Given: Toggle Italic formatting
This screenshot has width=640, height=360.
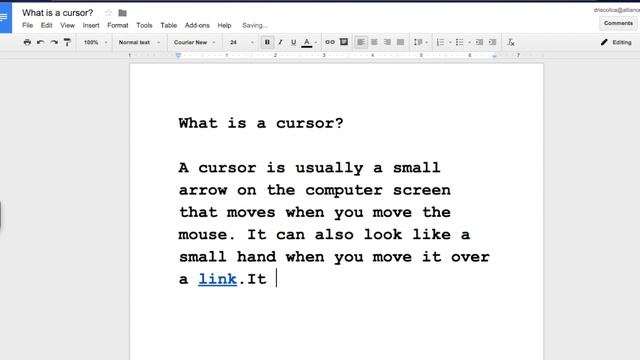Looking at the screenshot, I should click(x=280, y=42).
